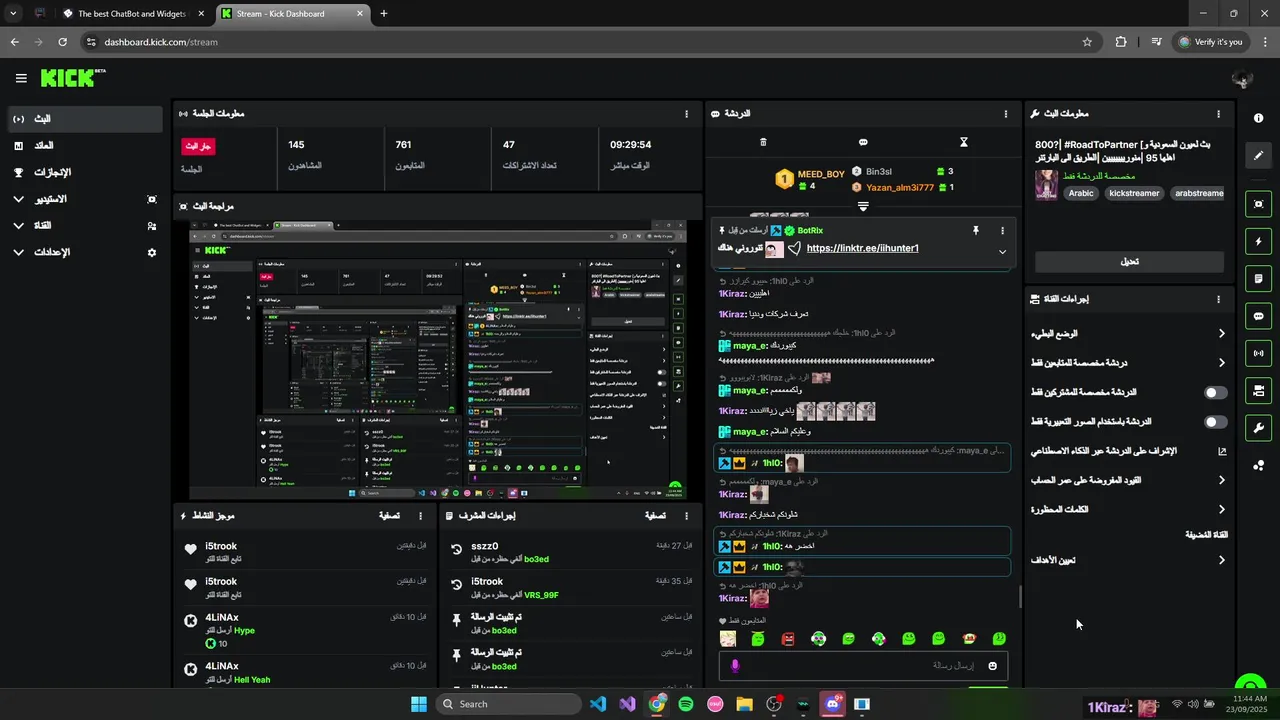
Task: Click the stream preview thumbnail
Action: [x=438, y=360]
